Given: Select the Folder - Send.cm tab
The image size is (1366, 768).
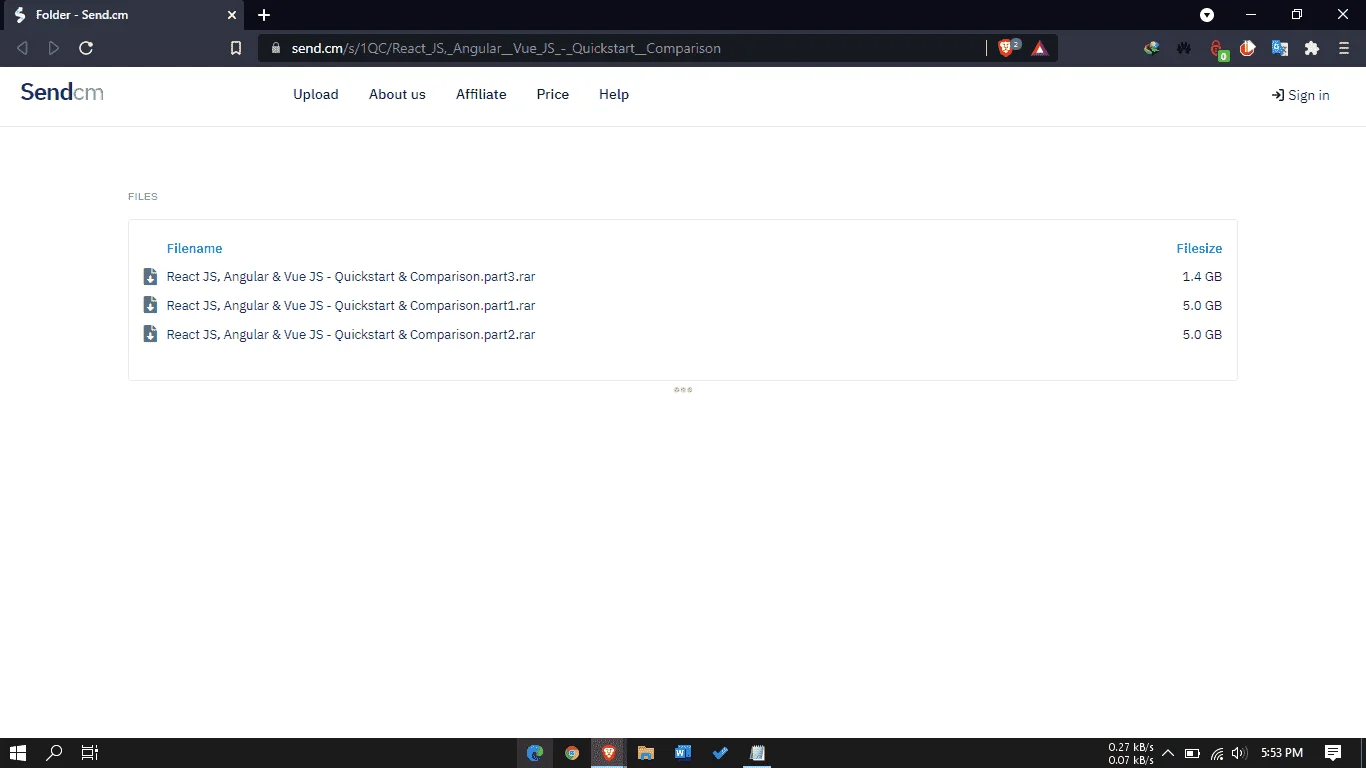Looking at the screenshot, I should click(122, 15).
